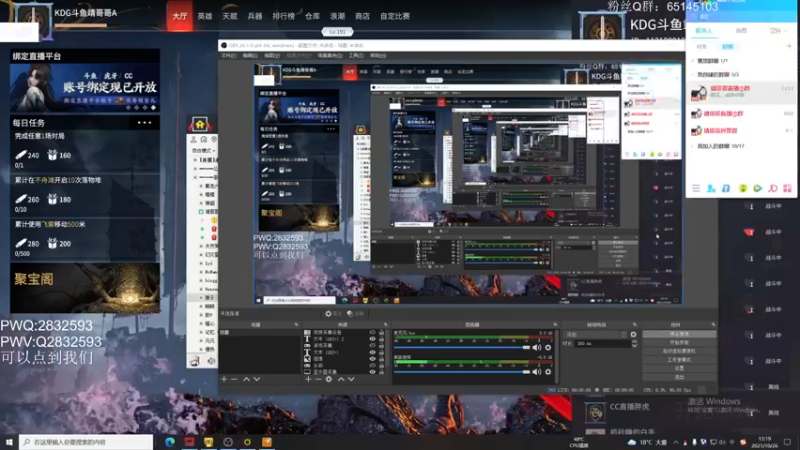Open transition properties gear icon

tap(634, 335)
